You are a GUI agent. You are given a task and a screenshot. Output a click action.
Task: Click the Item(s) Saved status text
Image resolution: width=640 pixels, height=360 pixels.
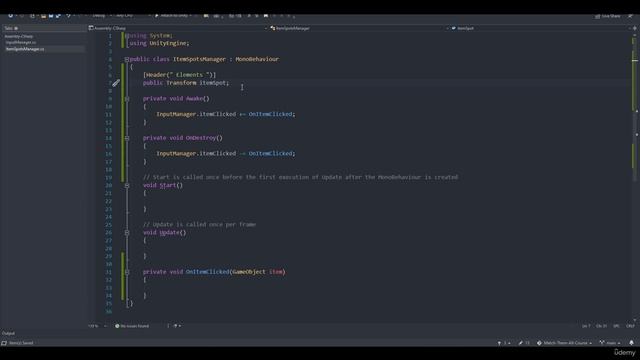pyautogui.click(x=21, y=343)
